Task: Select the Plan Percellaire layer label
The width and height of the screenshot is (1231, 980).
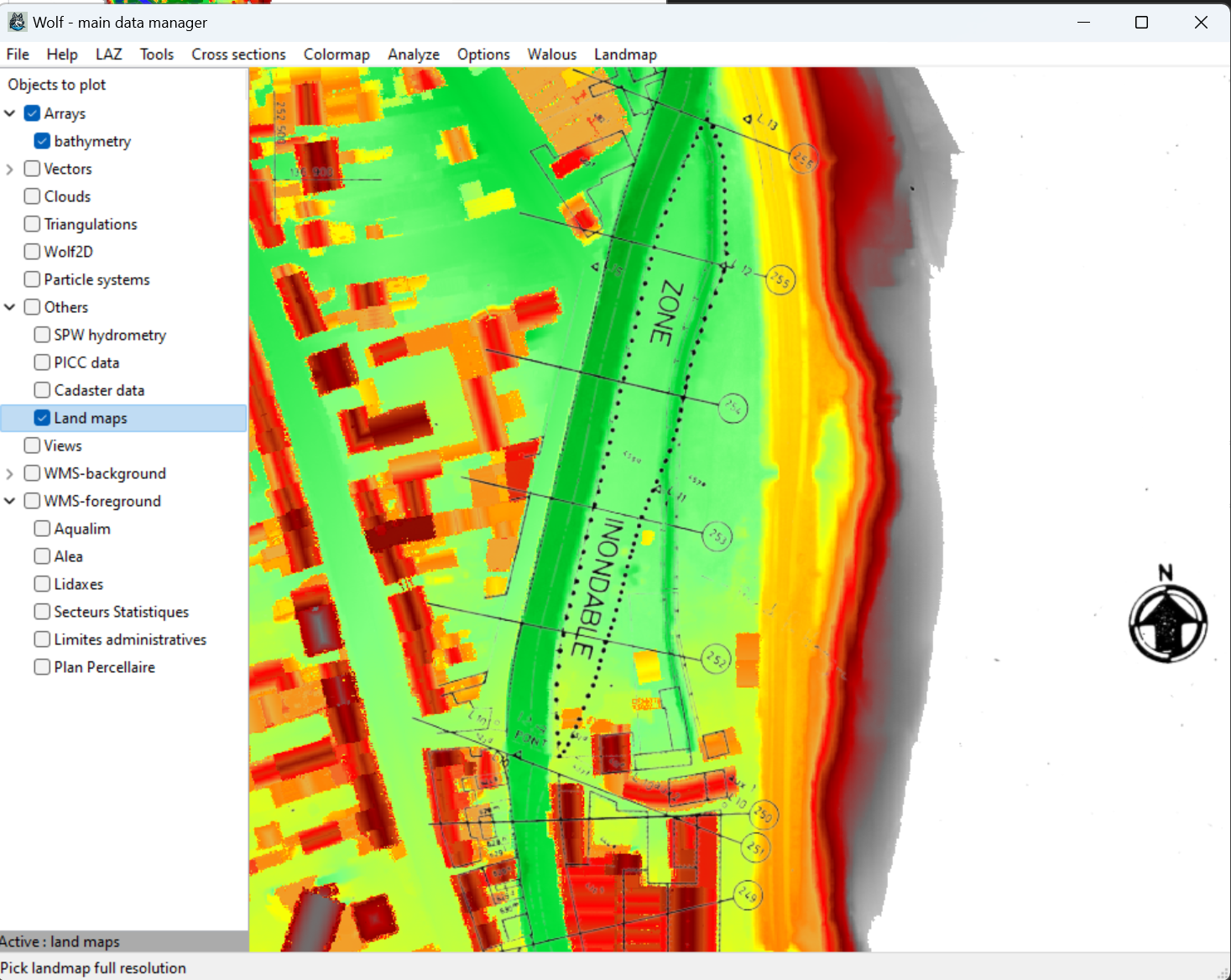Action: pyautogui.click(x=104, y=667)
